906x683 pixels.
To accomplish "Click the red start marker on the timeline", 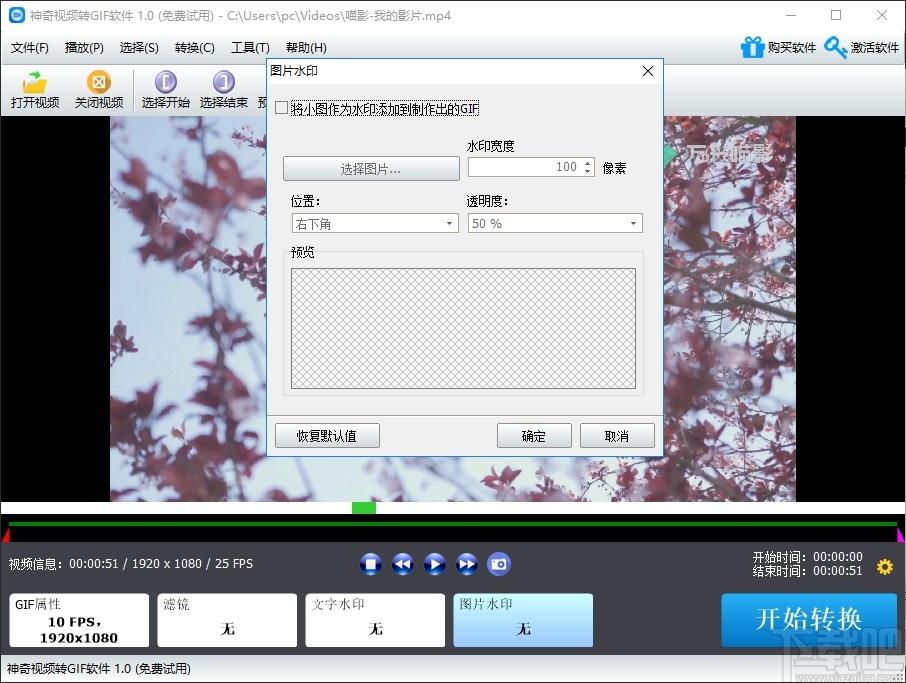I will click(x=6, y=535).
